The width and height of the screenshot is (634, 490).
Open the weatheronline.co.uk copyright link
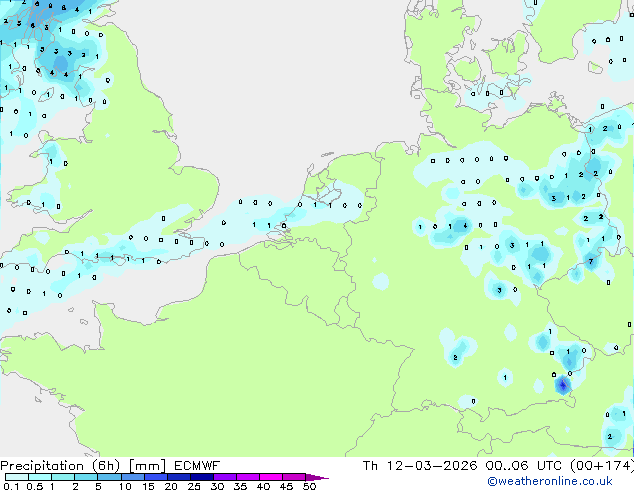(550, 481)
